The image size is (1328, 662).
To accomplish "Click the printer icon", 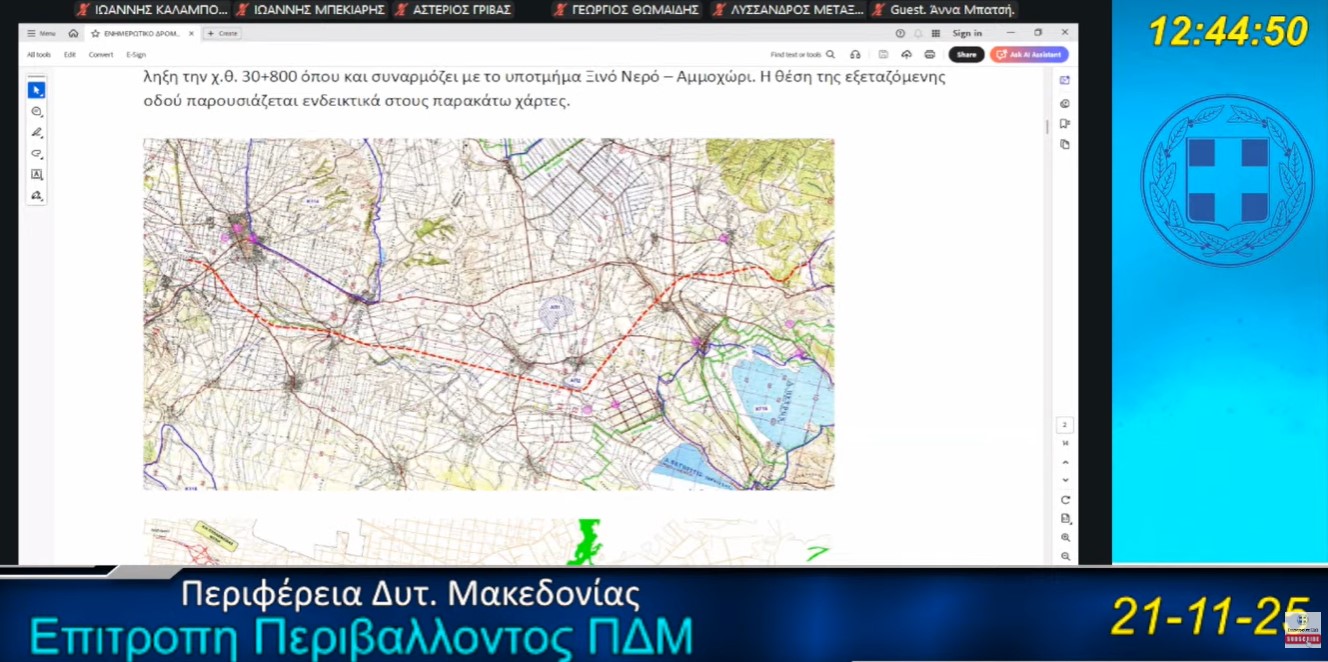I will point(930,54).
